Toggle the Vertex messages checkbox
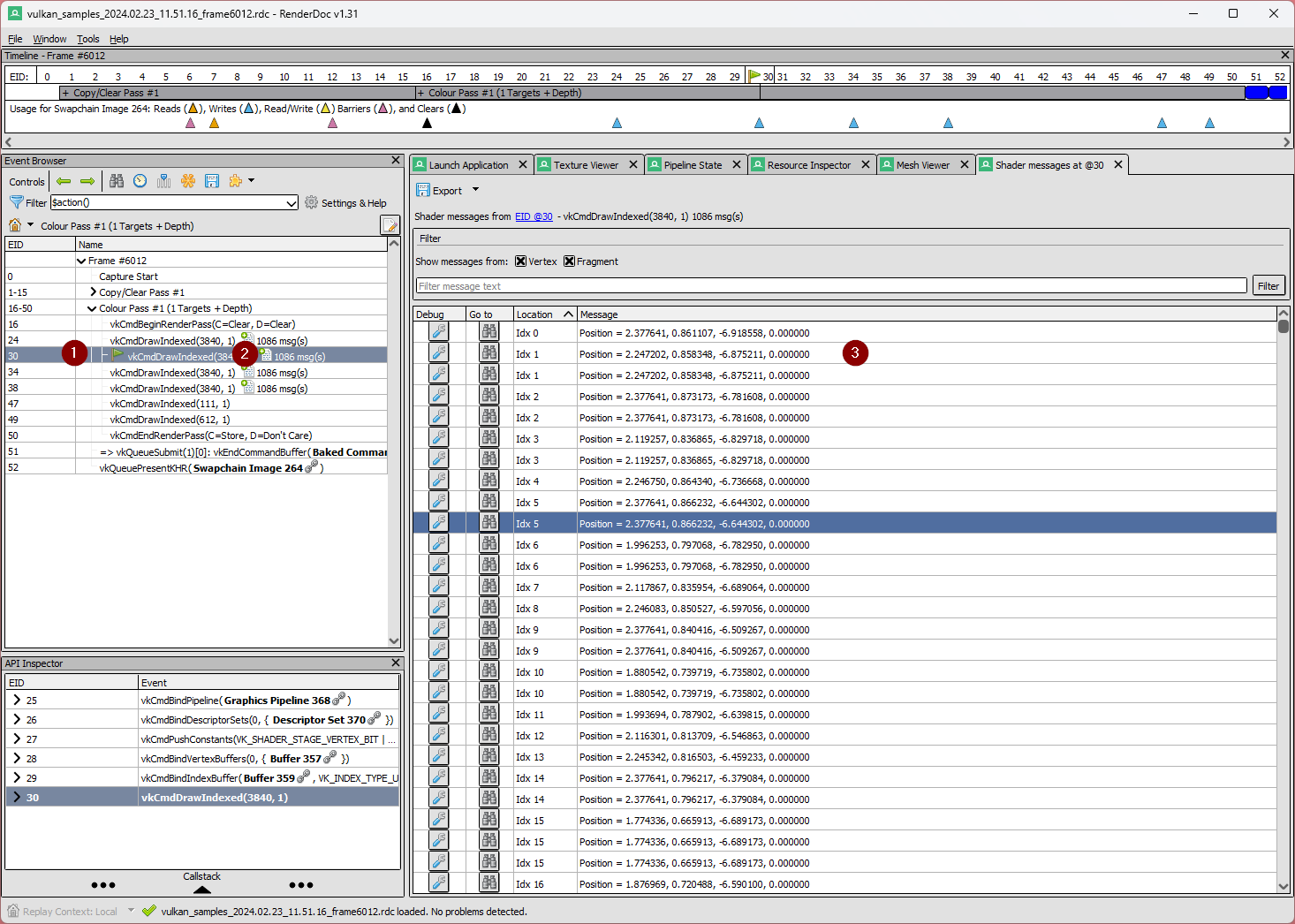The width and height of the screenshot is (1295, 924). (521, 261)
